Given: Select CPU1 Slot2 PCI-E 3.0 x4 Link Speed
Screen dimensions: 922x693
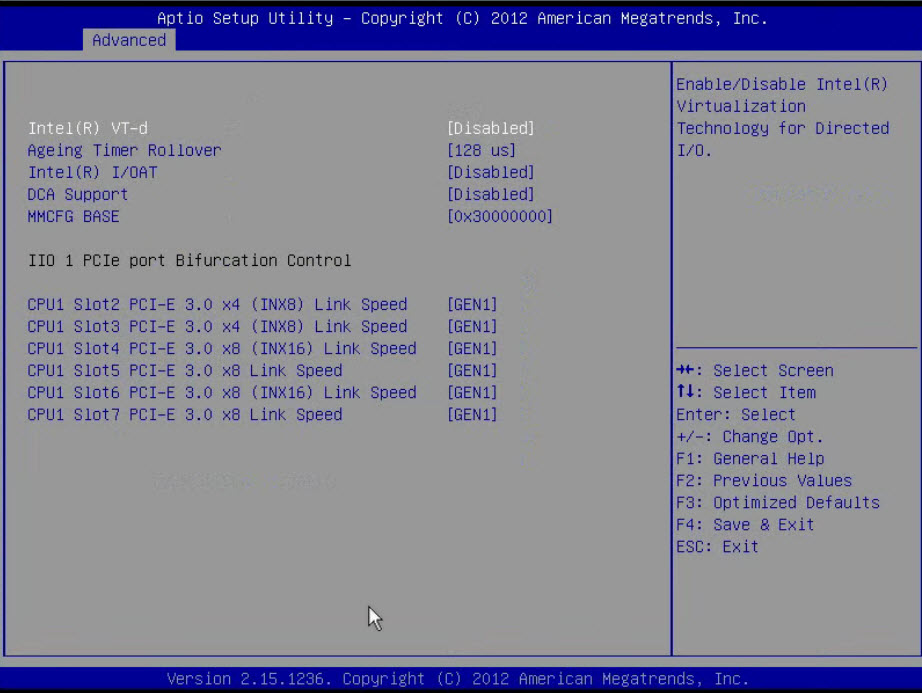Looking at the screenshot, I should point(217,304).
